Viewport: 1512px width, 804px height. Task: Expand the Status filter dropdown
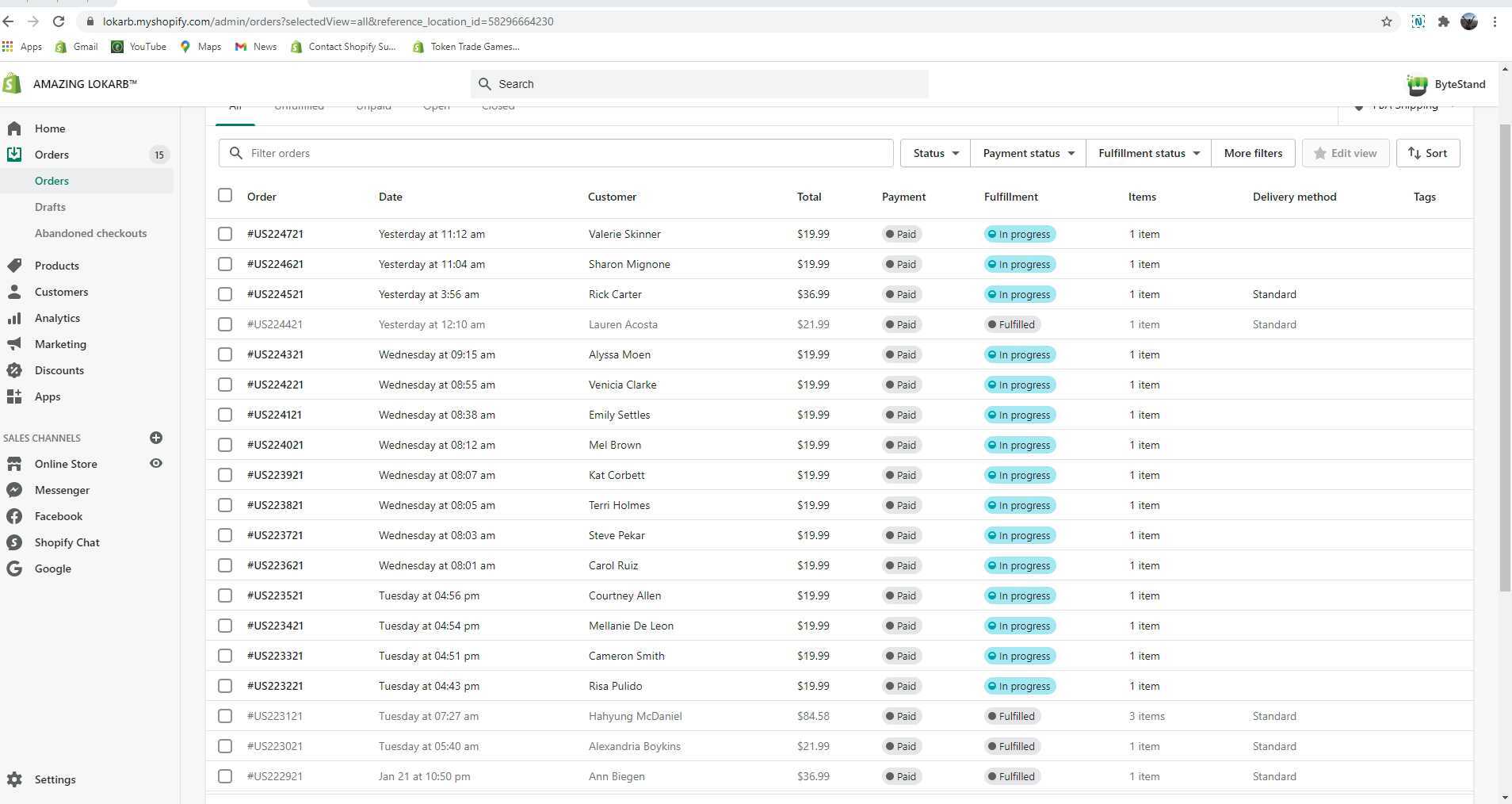click(935, 153)
